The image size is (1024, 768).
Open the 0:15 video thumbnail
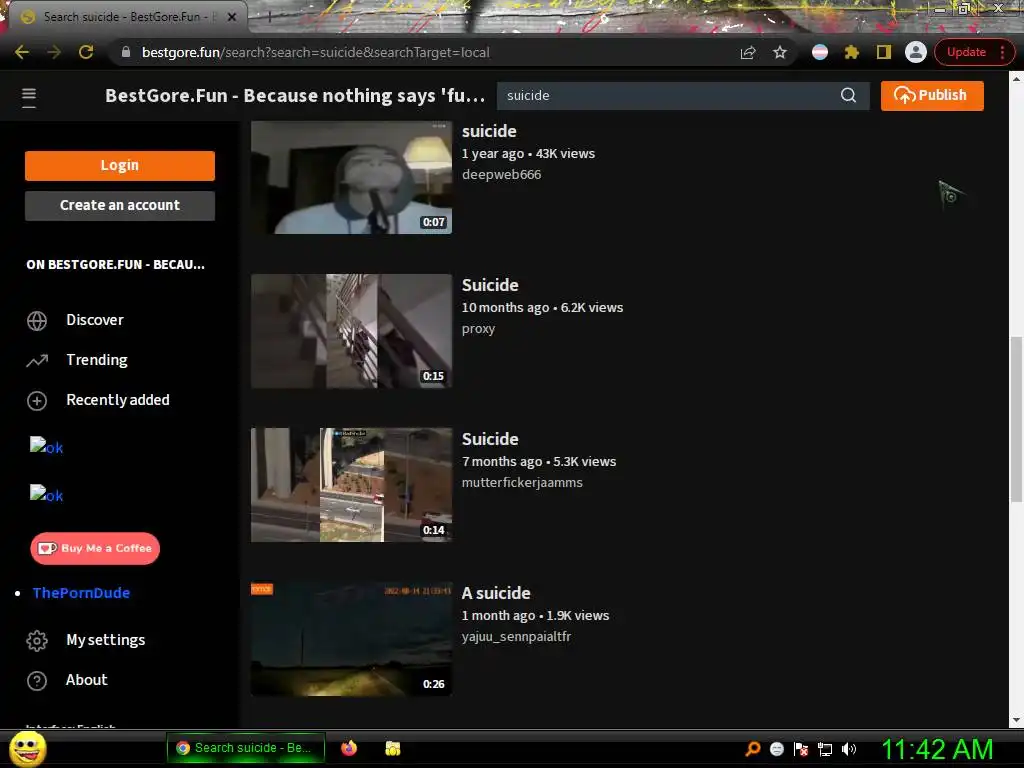pyautogui.click(x=351, y=331)
